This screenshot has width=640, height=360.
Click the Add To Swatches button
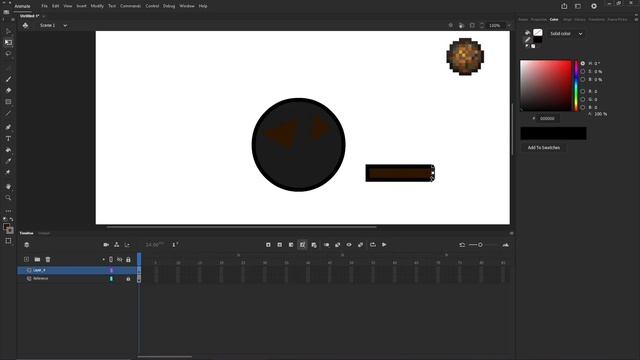(x=543, y=147)
